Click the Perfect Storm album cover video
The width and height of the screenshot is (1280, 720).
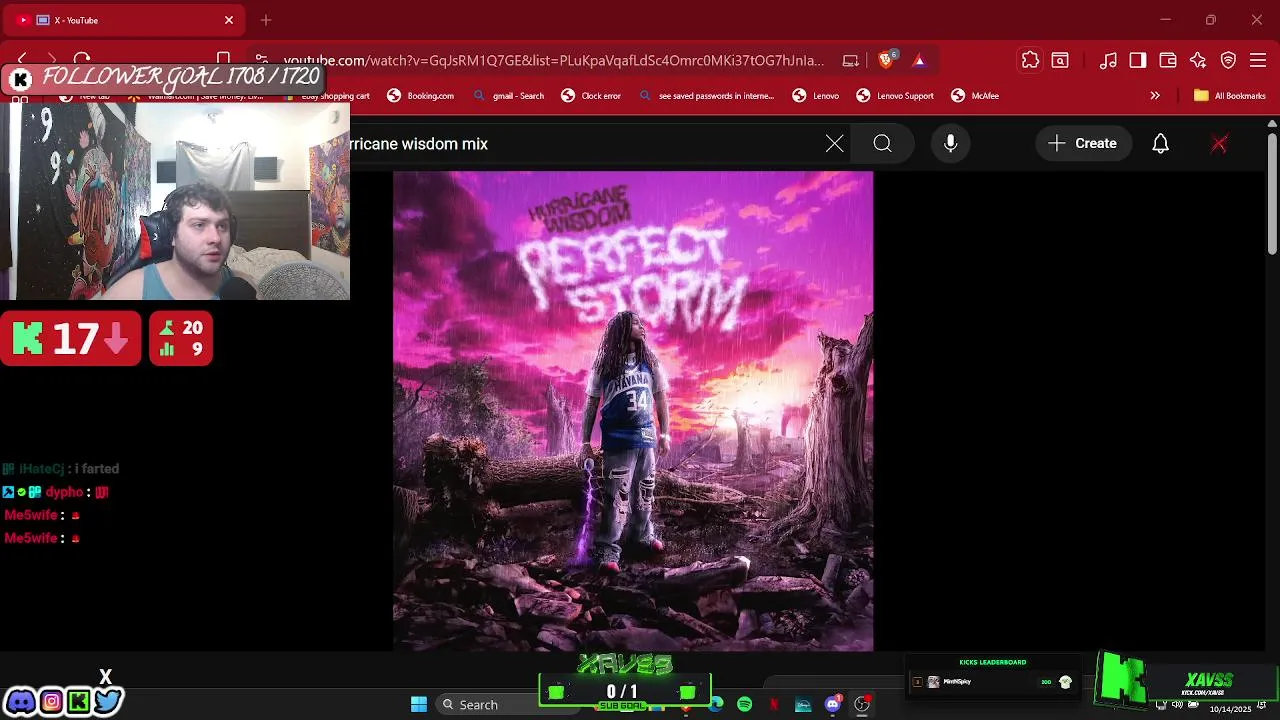(x=633, y=411)
